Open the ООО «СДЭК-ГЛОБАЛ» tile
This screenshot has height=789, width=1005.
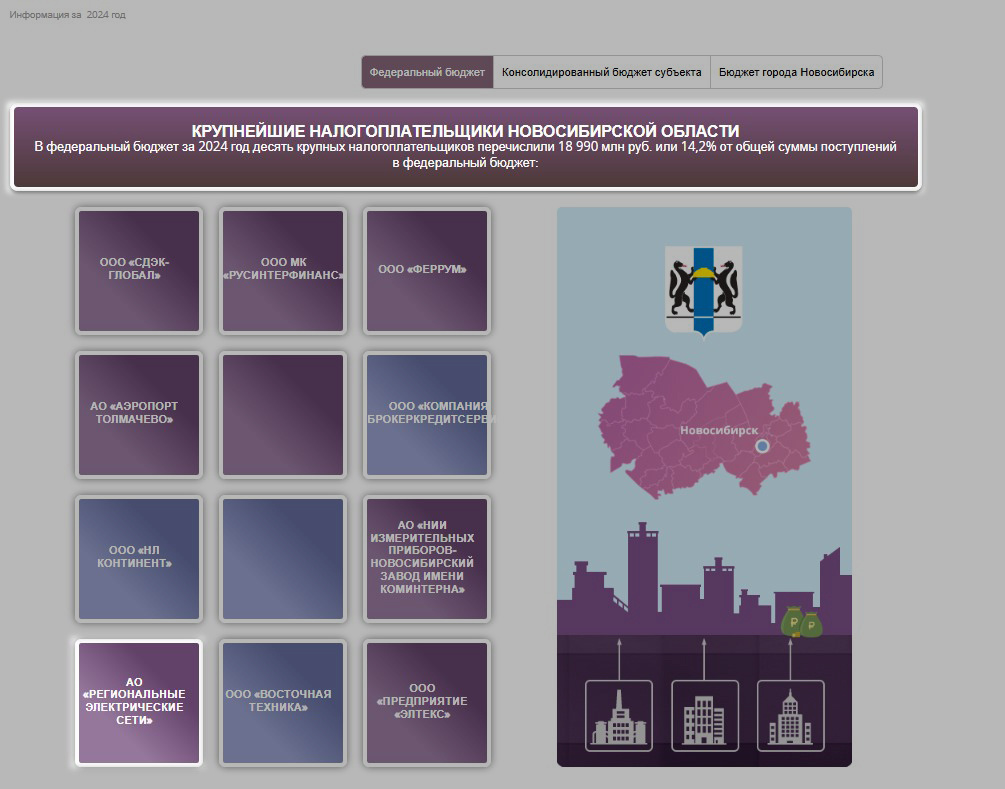click(138, 270)
